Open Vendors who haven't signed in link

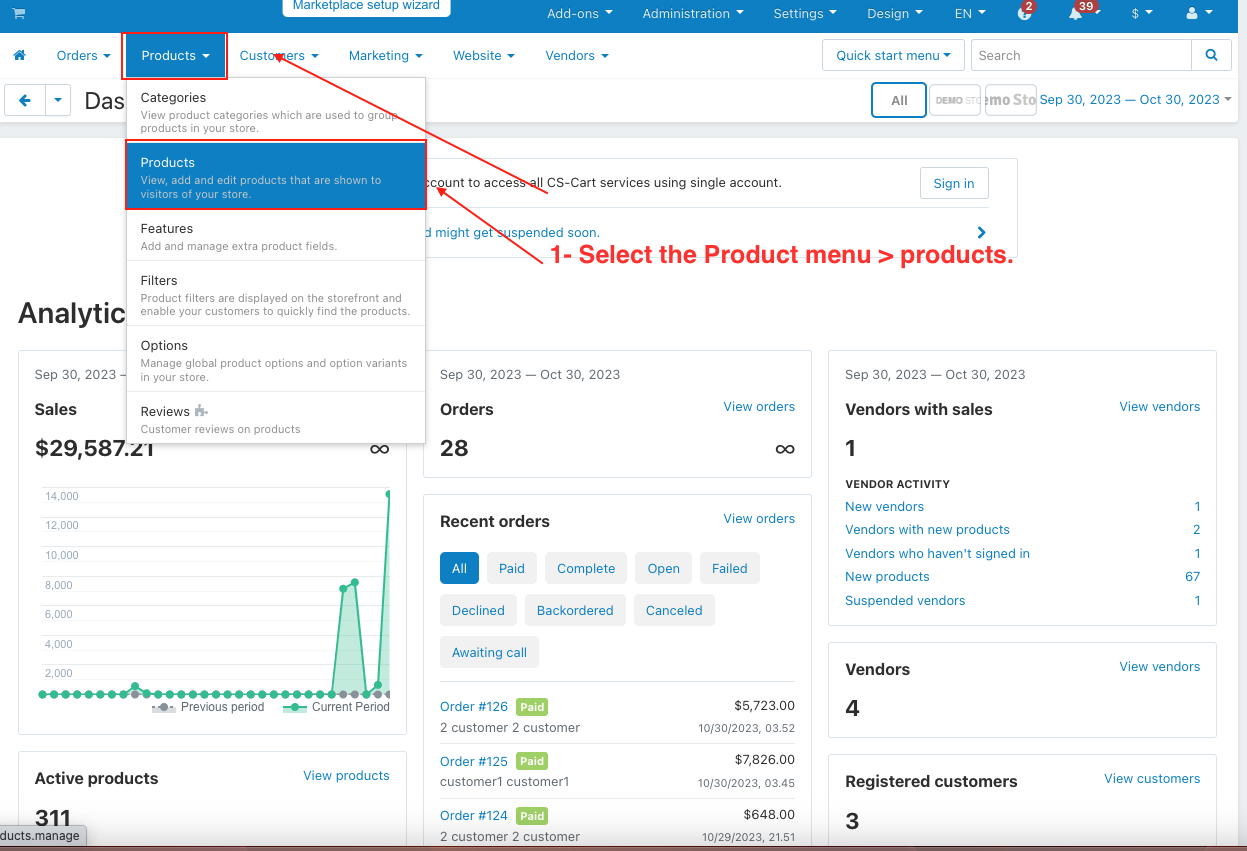click(937, 554)
